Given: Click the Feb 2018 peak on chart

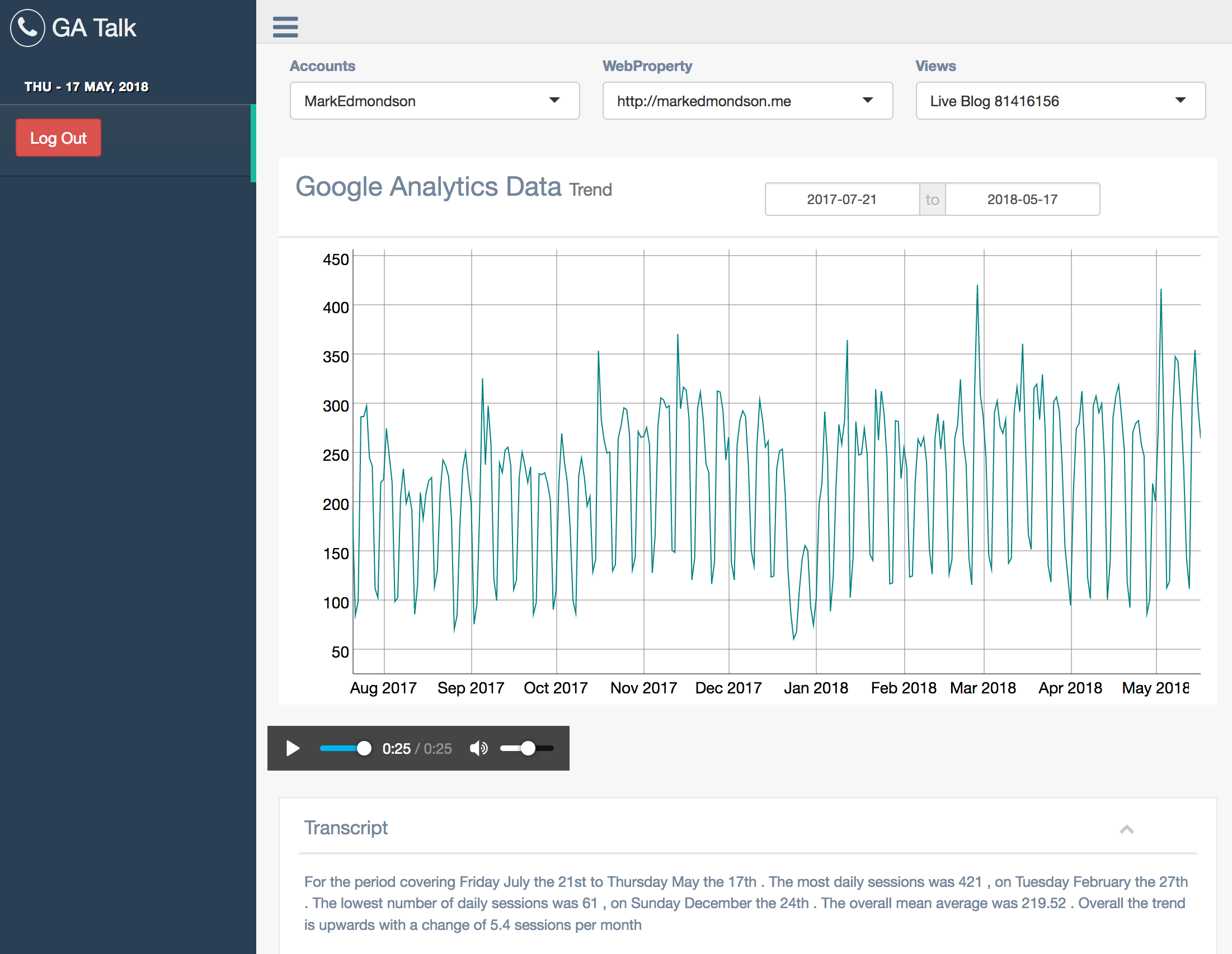Looking at the screenshot, I should 977,286.
